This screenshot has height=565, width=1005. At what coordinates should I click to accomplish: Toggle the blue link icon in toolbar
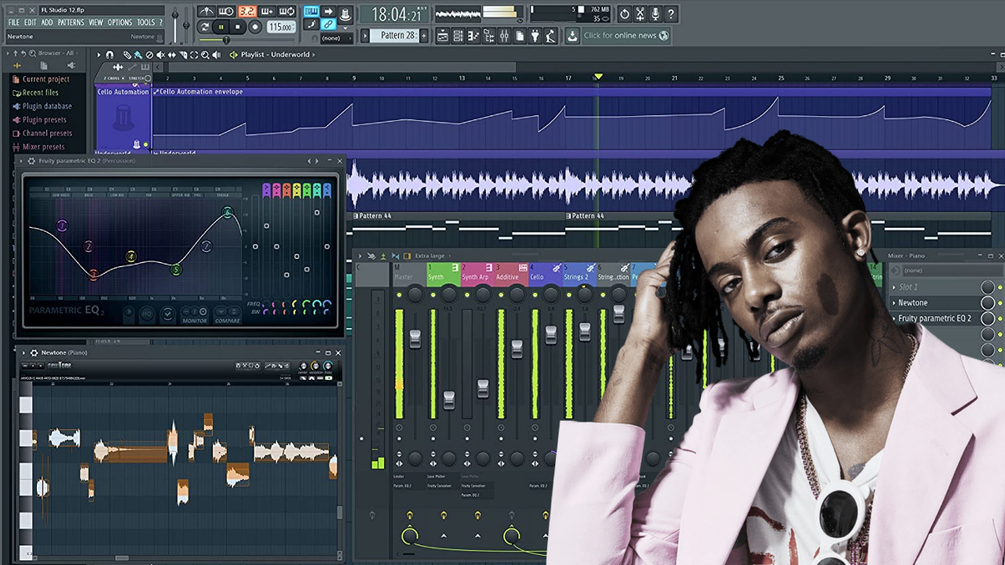pyautogui.click(x=328, y=24)
